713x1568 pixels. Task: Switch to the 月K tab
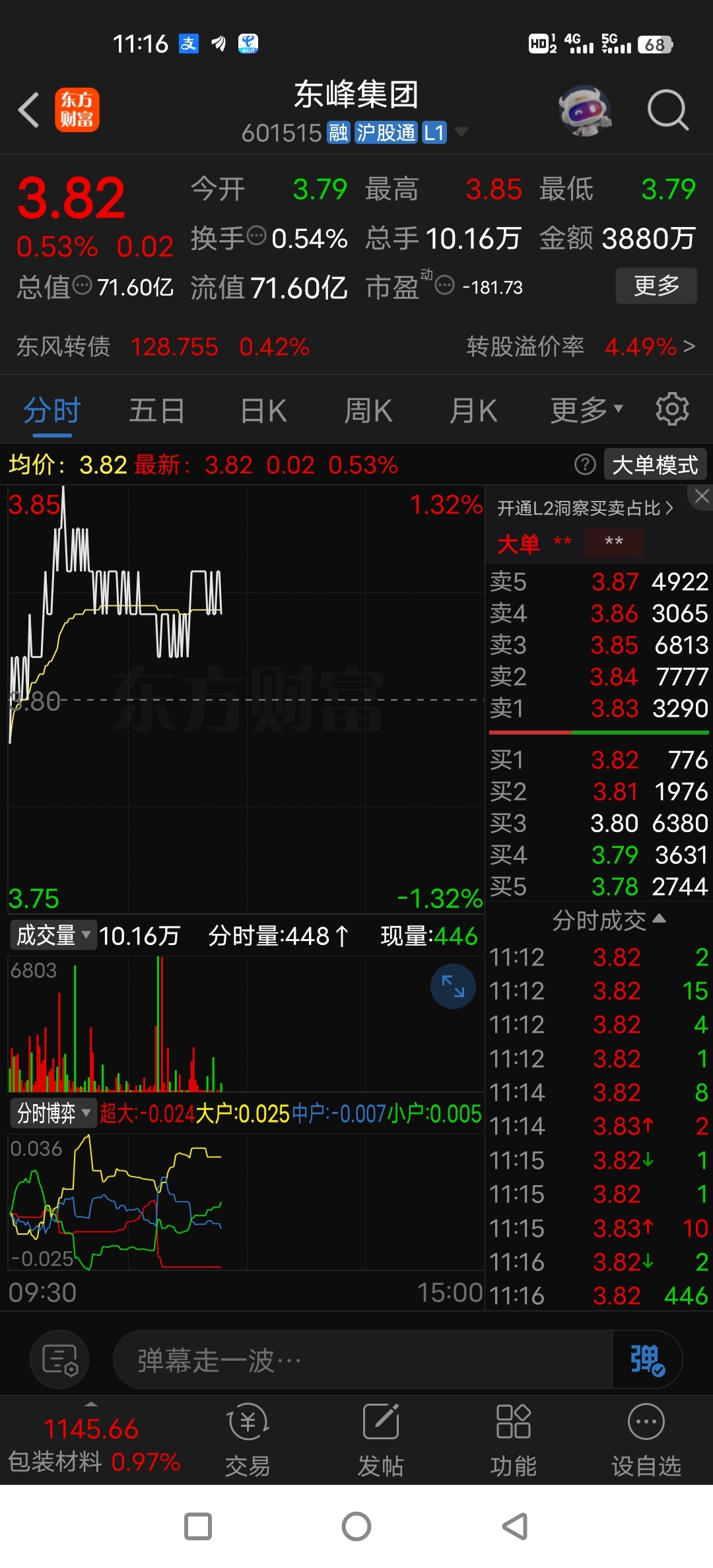[x=473, y=410]
